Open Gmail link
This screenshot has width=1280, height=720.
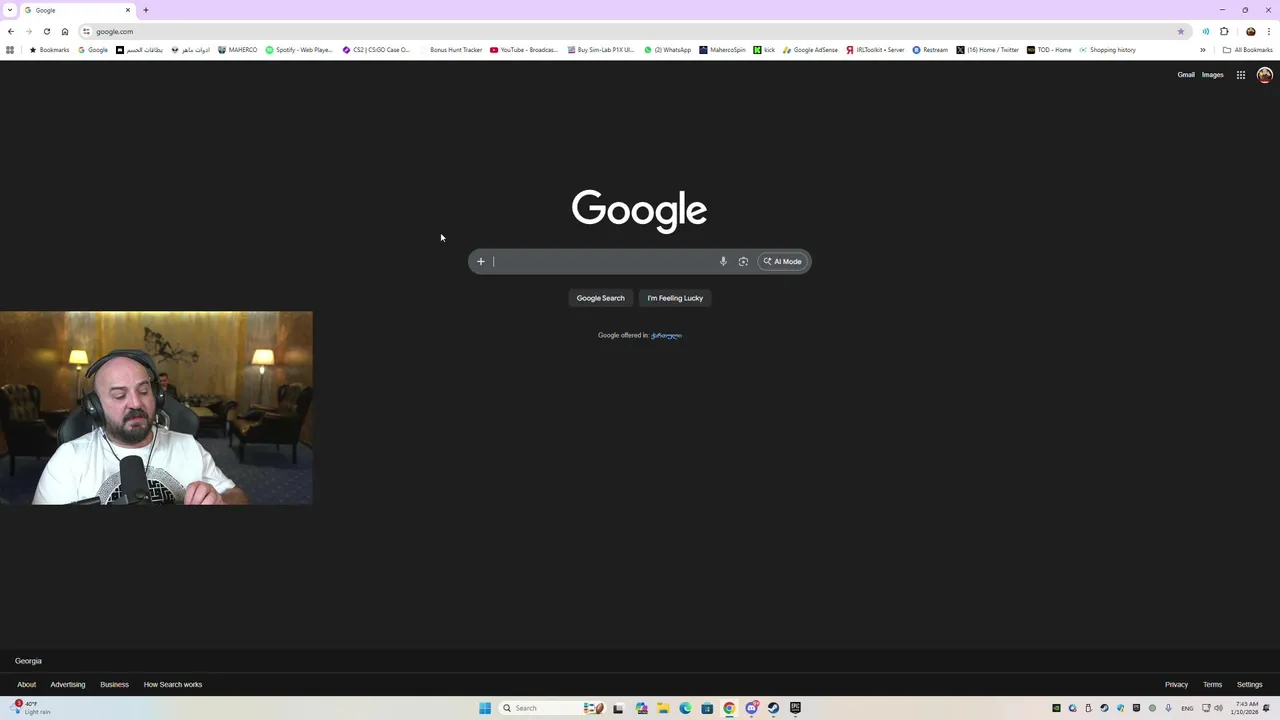[1186, 75]
